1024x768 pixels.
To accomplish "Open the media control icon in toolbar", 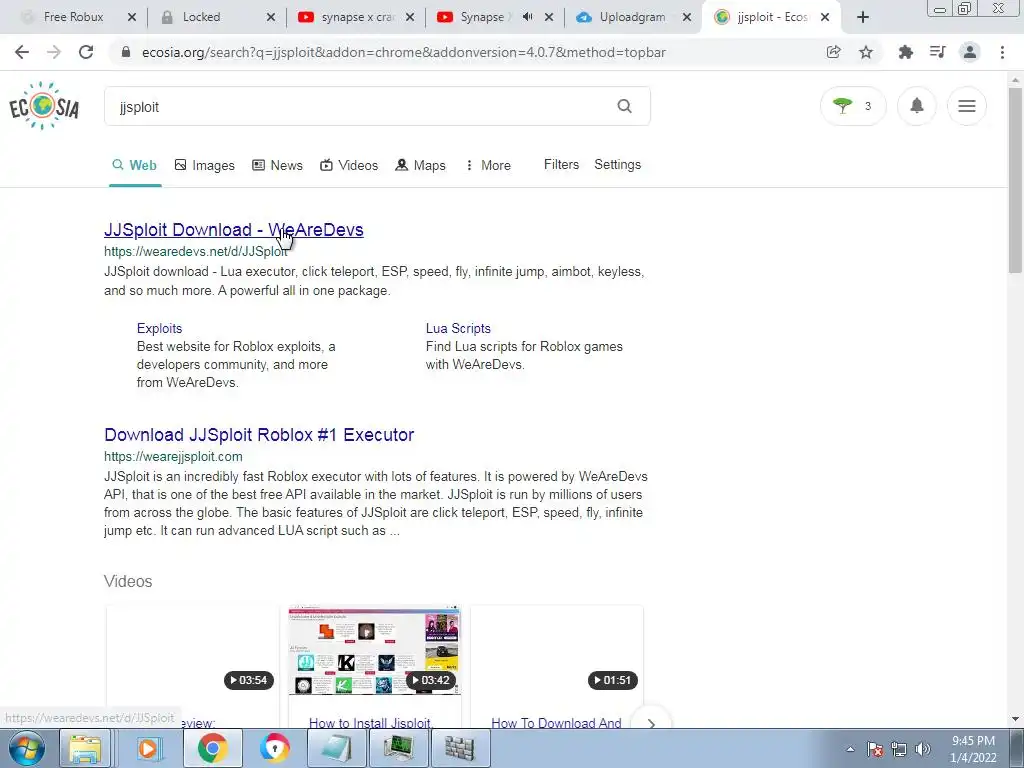I will (937, 52).
